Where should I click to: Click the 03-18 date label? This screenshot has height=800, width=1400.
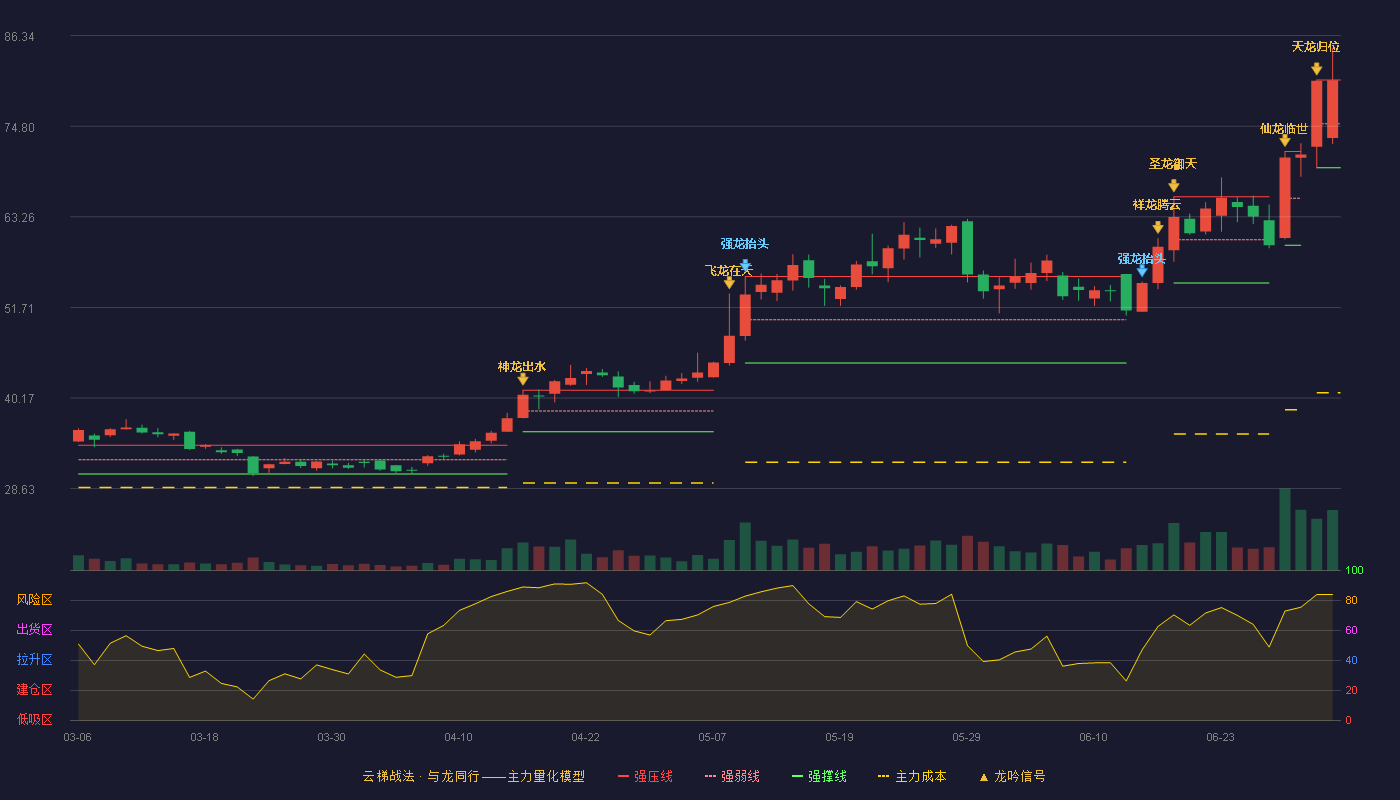click(204, 737)
